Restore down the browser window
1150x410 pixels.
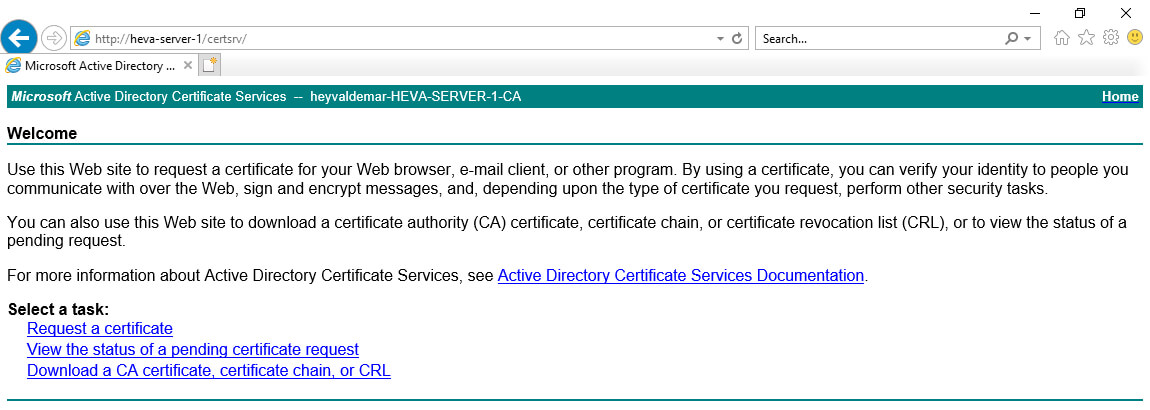(x=1080, y=12)
